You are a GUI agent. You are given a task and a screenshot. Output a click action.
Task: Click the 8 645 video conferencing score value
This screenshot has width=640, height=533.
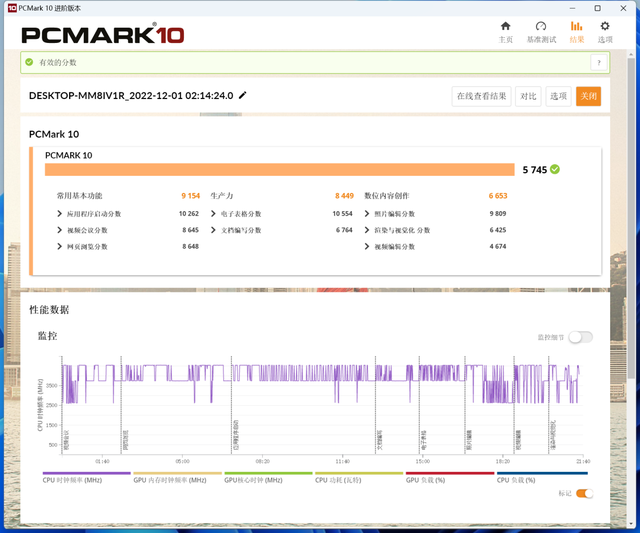190,230
